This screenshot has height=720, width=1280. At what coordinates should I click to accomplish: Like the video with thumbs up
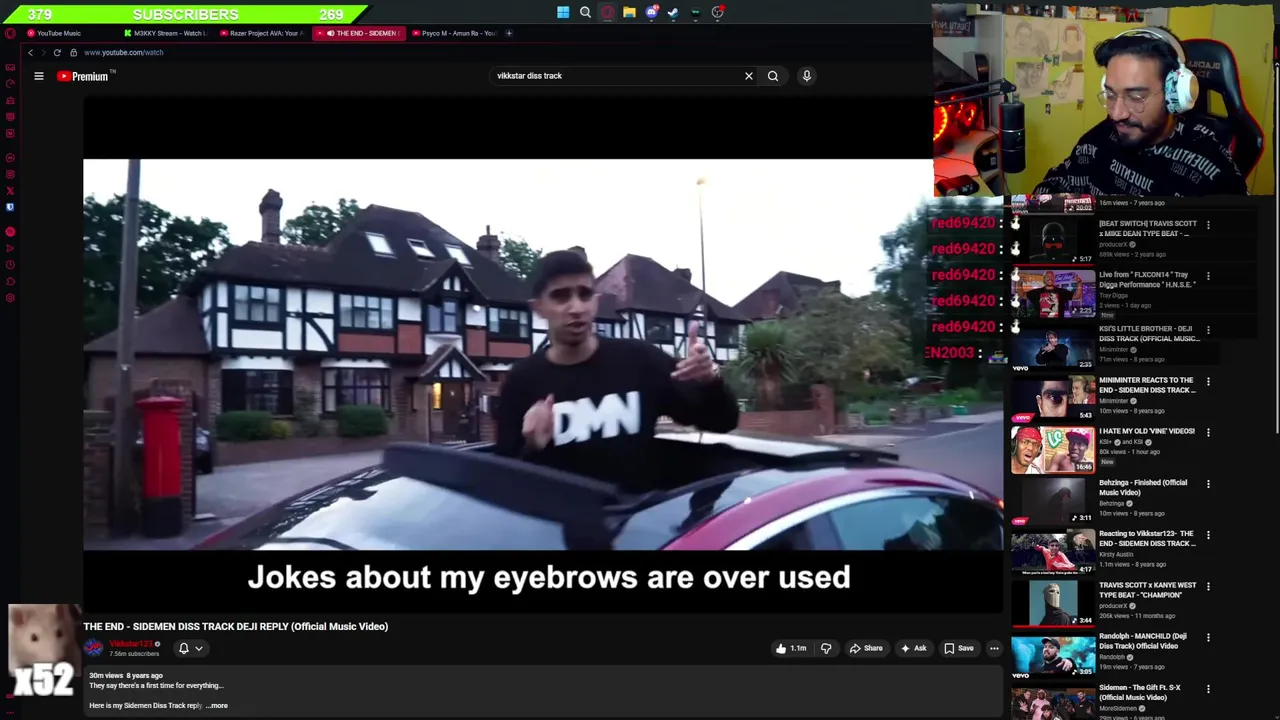790,648
